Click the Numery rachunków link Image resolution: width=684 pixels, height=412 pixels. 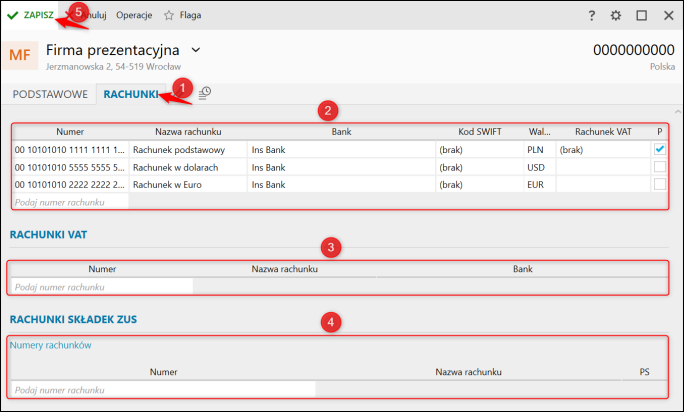(50, 345)
